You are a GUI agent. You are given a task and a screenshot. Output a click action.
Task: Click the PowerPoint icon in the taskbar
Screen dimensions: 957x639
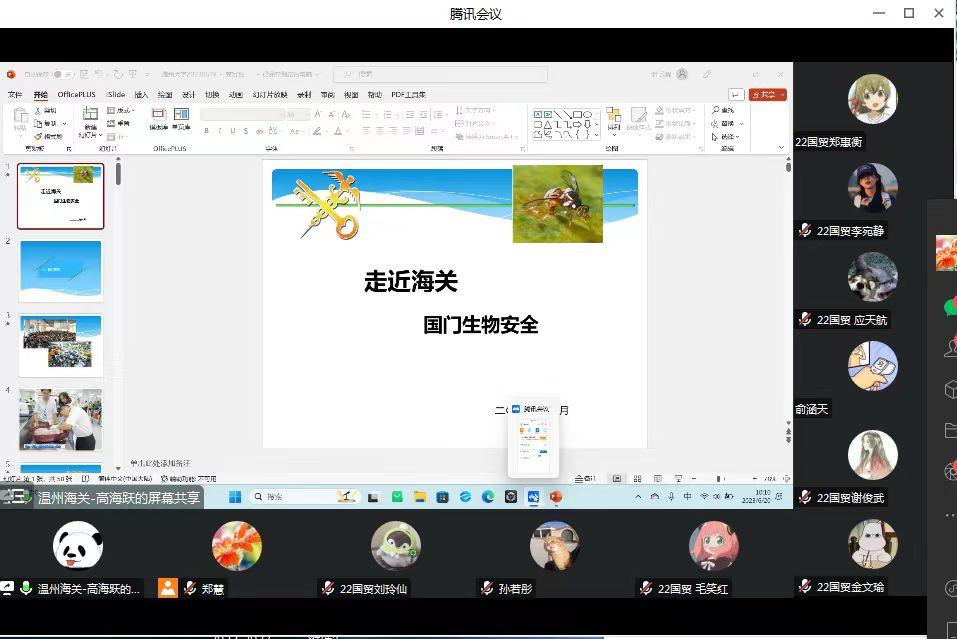556,496
